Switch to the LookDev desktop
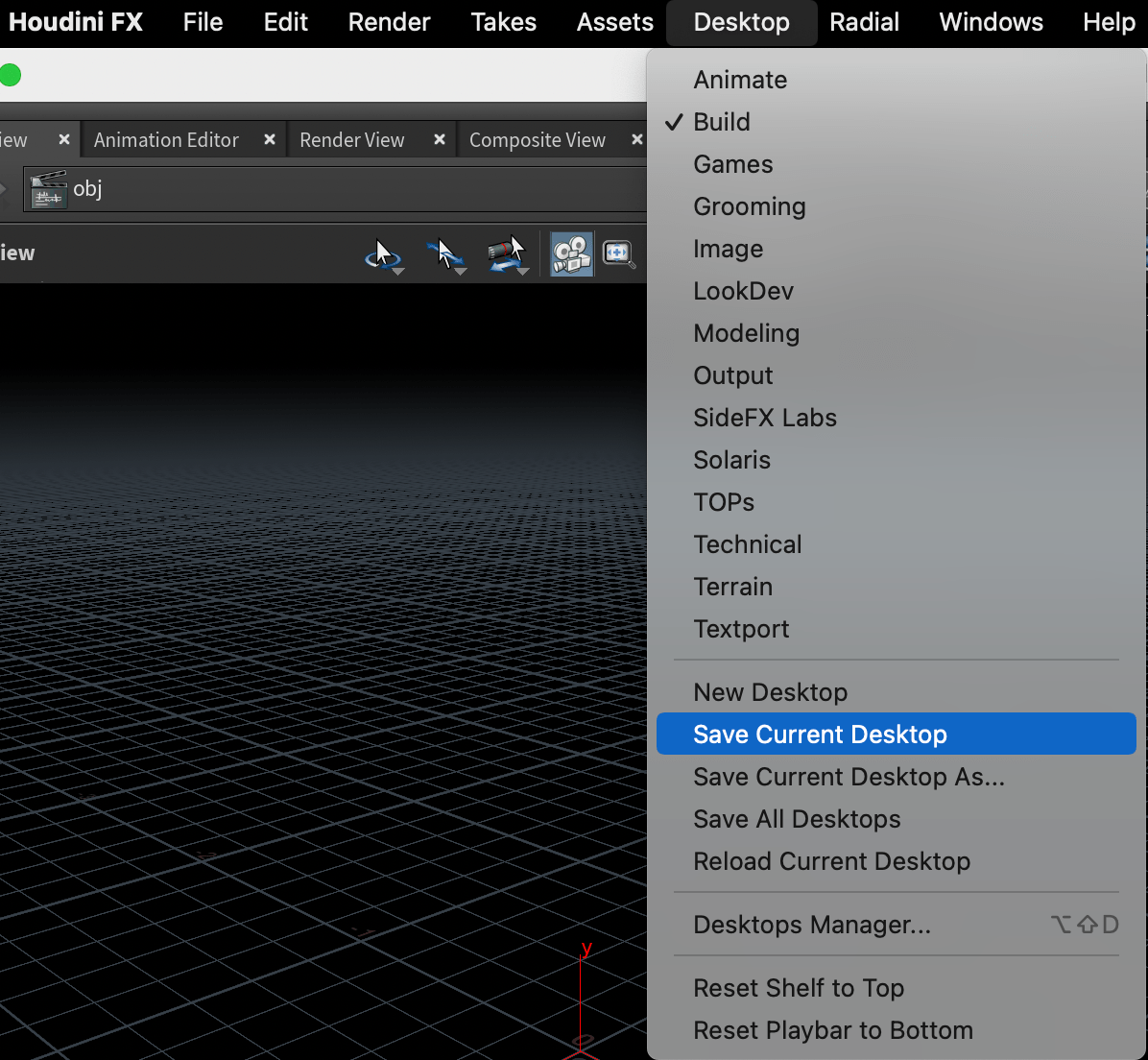Viewport: 1148px width, 1060px height. pyautogui.click(x=897, y=291)
